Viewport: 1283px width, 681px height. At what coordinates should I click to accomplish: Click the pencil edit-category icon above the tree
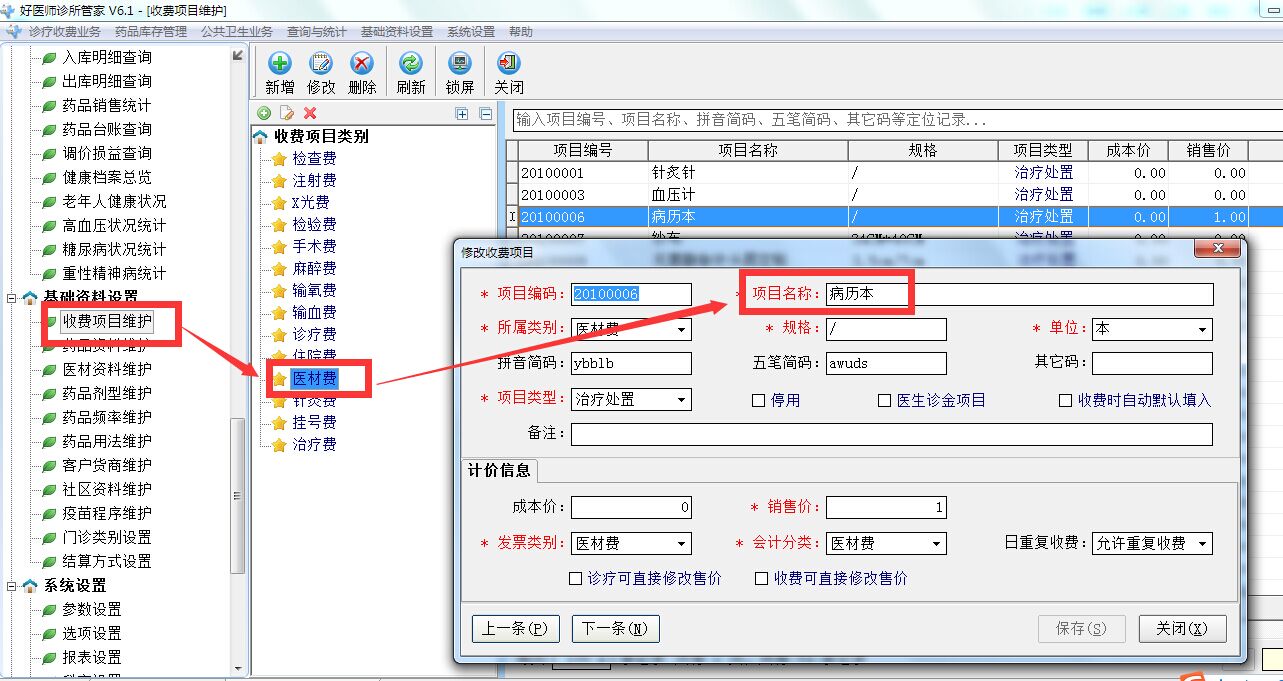tap(287, 114)
